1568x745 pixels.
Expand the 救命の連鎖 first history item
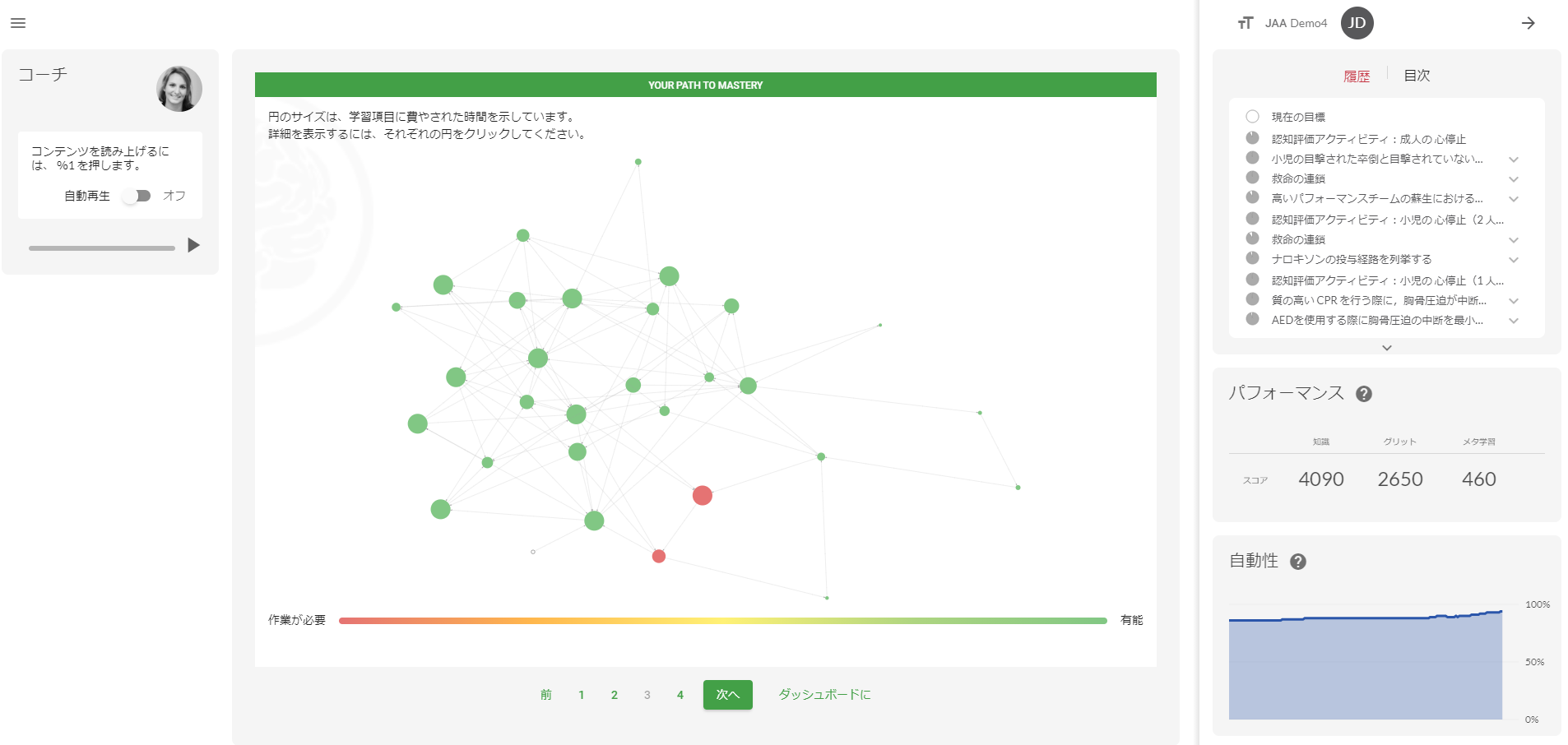tap(1513, 179)
